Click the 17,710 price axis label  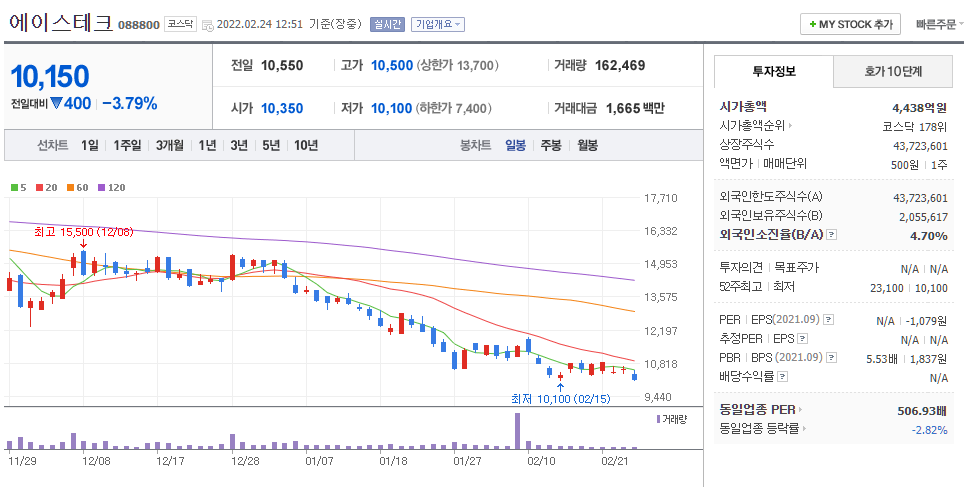coord(660,198)
